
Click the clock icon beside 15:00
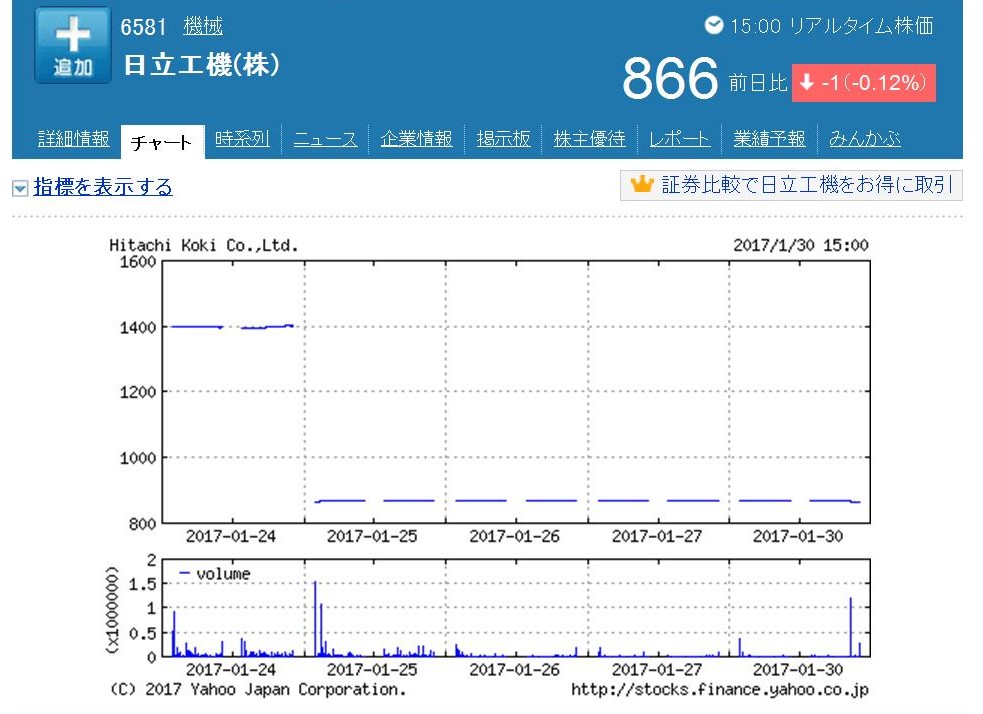click(x=713, y=25)
